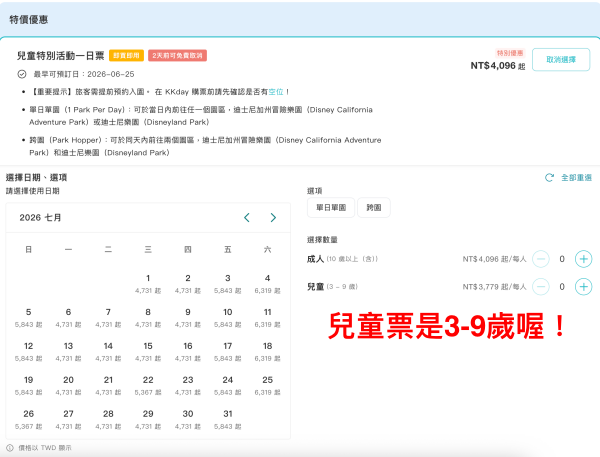Image resolution: width=600 pixels, height=457 pixels.
Task: Decrease child (兒童) ticket quantity
Action: pos(541,287)
